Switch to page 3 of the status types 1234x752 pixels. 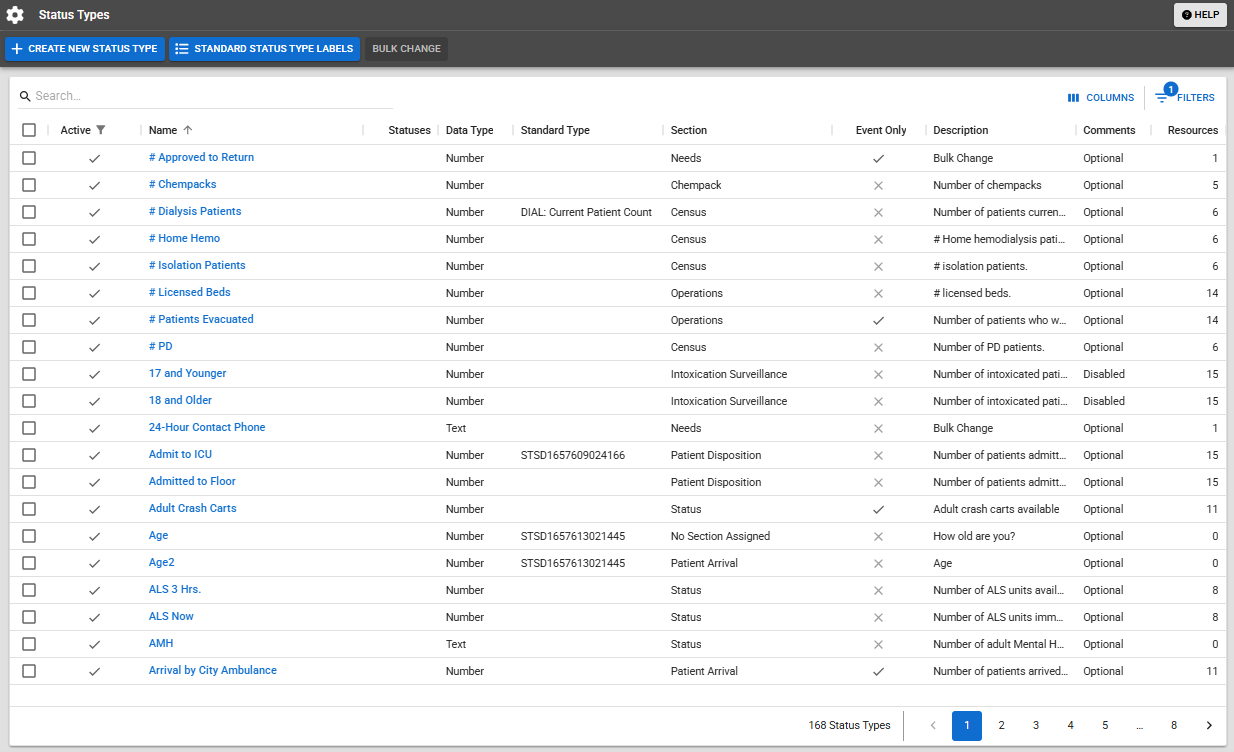(x=1036, y=725)
